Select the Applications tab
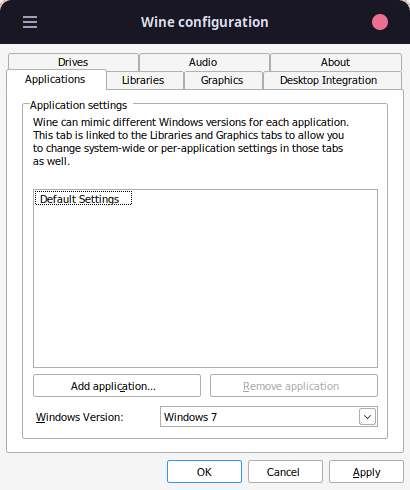 (56, 80)
